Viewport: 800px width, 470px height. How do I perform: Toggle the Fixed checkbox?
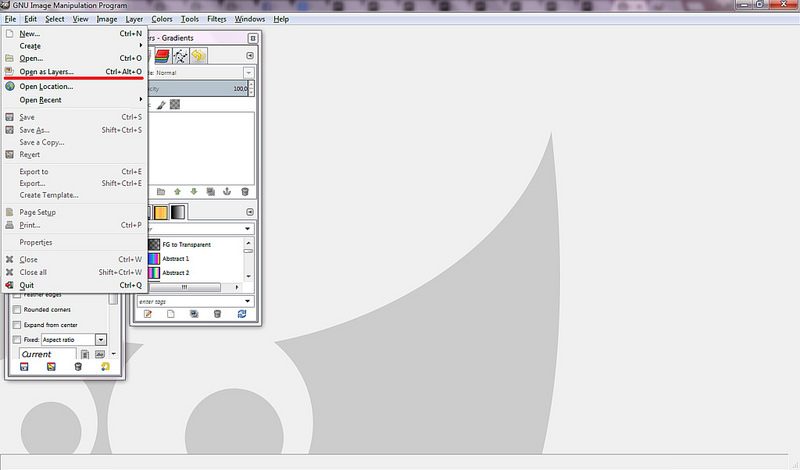pyautogui.click(x=17, y=340)
